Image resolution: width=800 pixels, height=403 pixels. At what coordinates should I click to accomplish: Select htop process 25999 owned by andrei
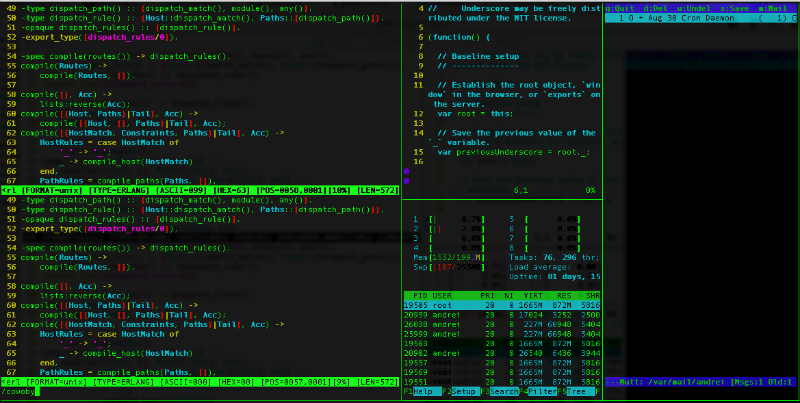[502, 334]
